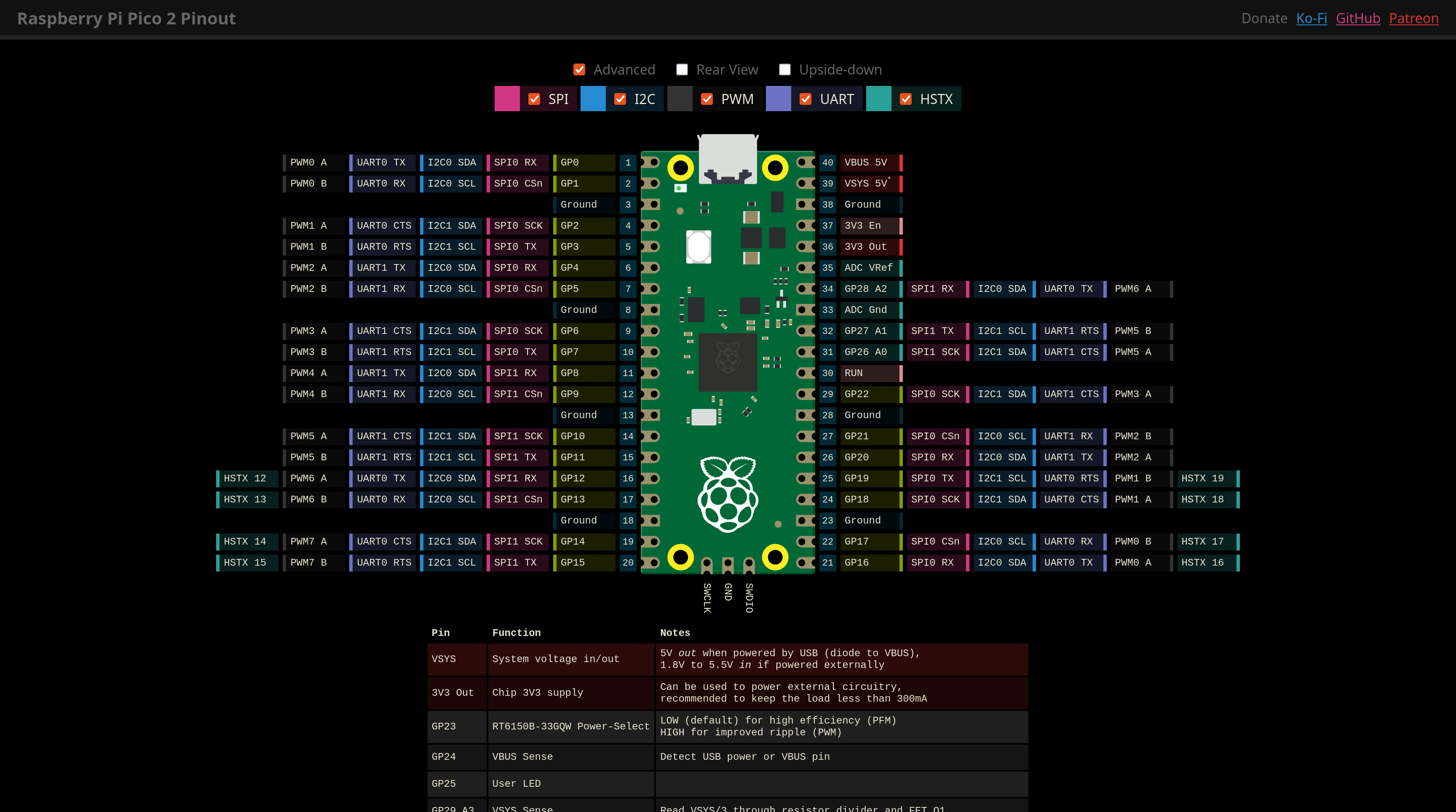The height and width of the screenshot is (812, 1456).
Task: Click the GP23 row in the notes table
Action: click(x=728, y=726)
